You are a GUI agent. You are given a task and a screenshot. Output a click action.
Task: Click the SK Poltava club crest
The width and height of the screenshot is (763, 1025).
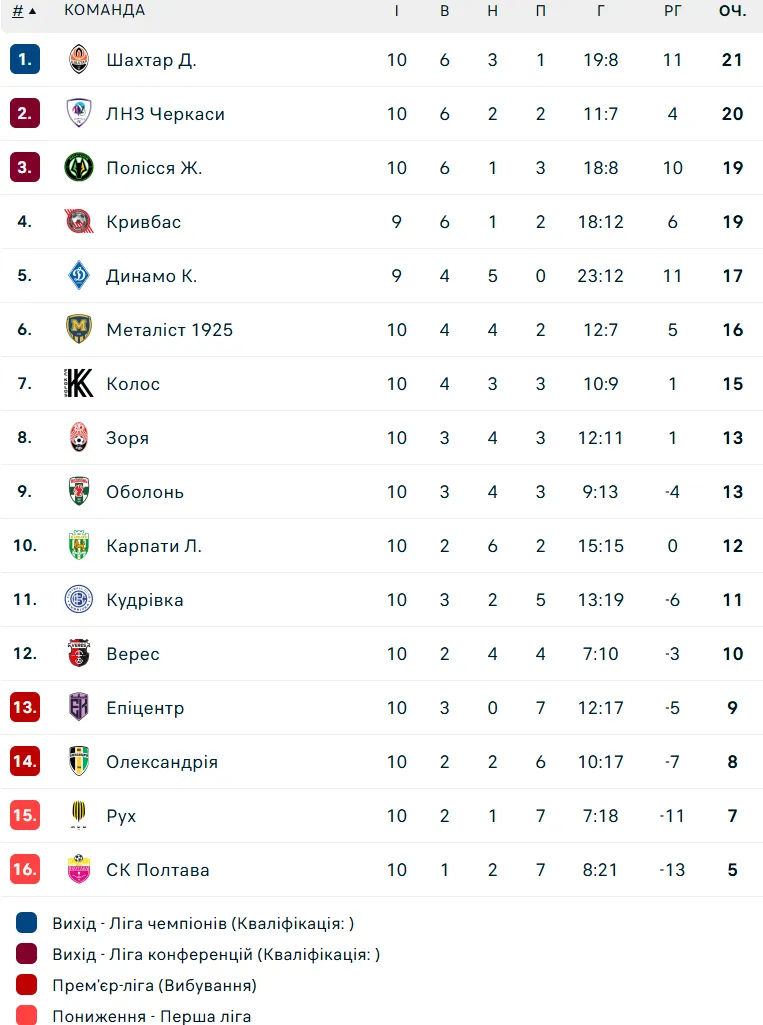coord(79,870)
